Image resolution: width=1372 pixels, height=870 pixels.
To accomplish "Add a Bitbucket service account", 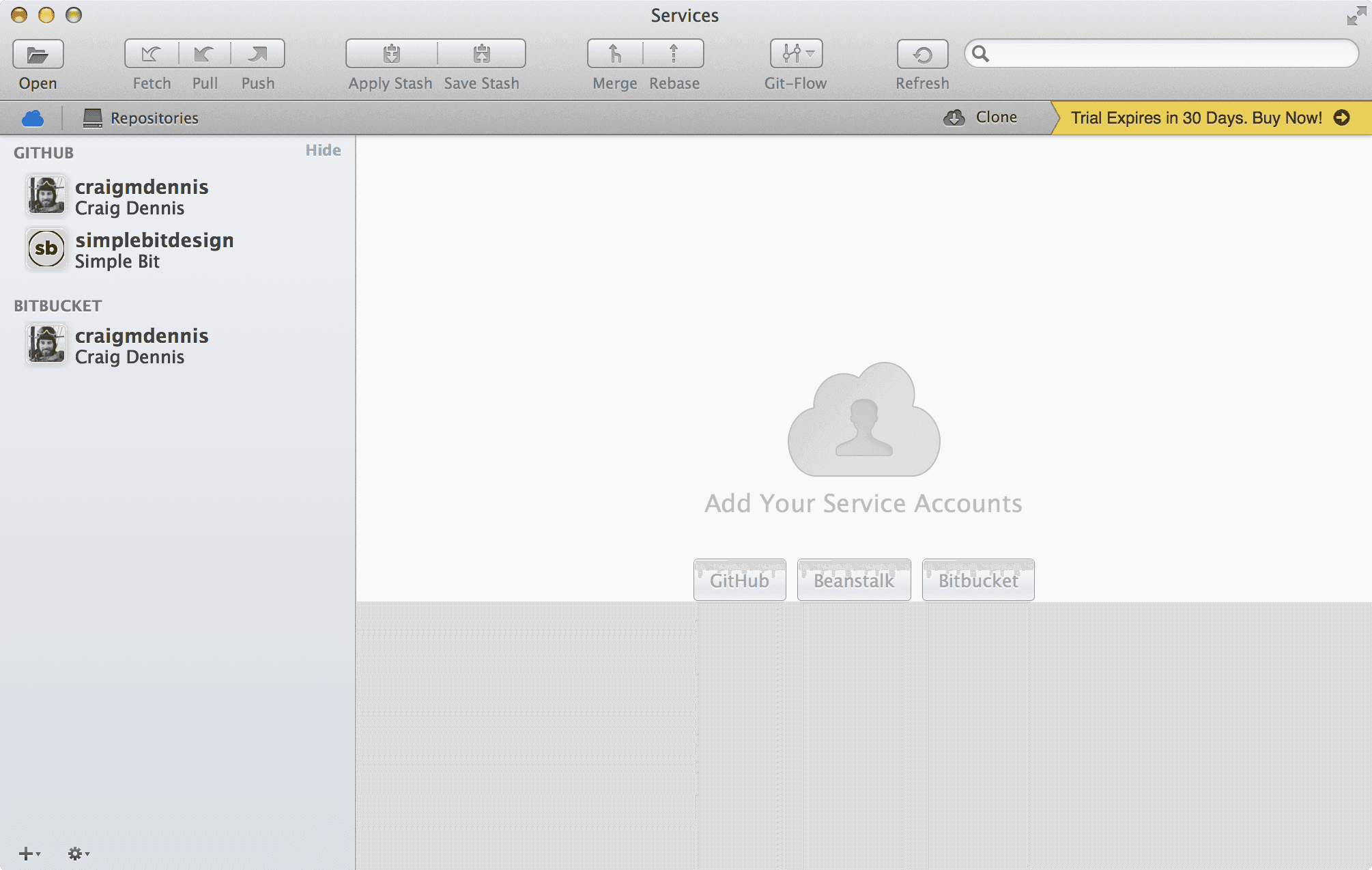I will click(x=978, y=580).
